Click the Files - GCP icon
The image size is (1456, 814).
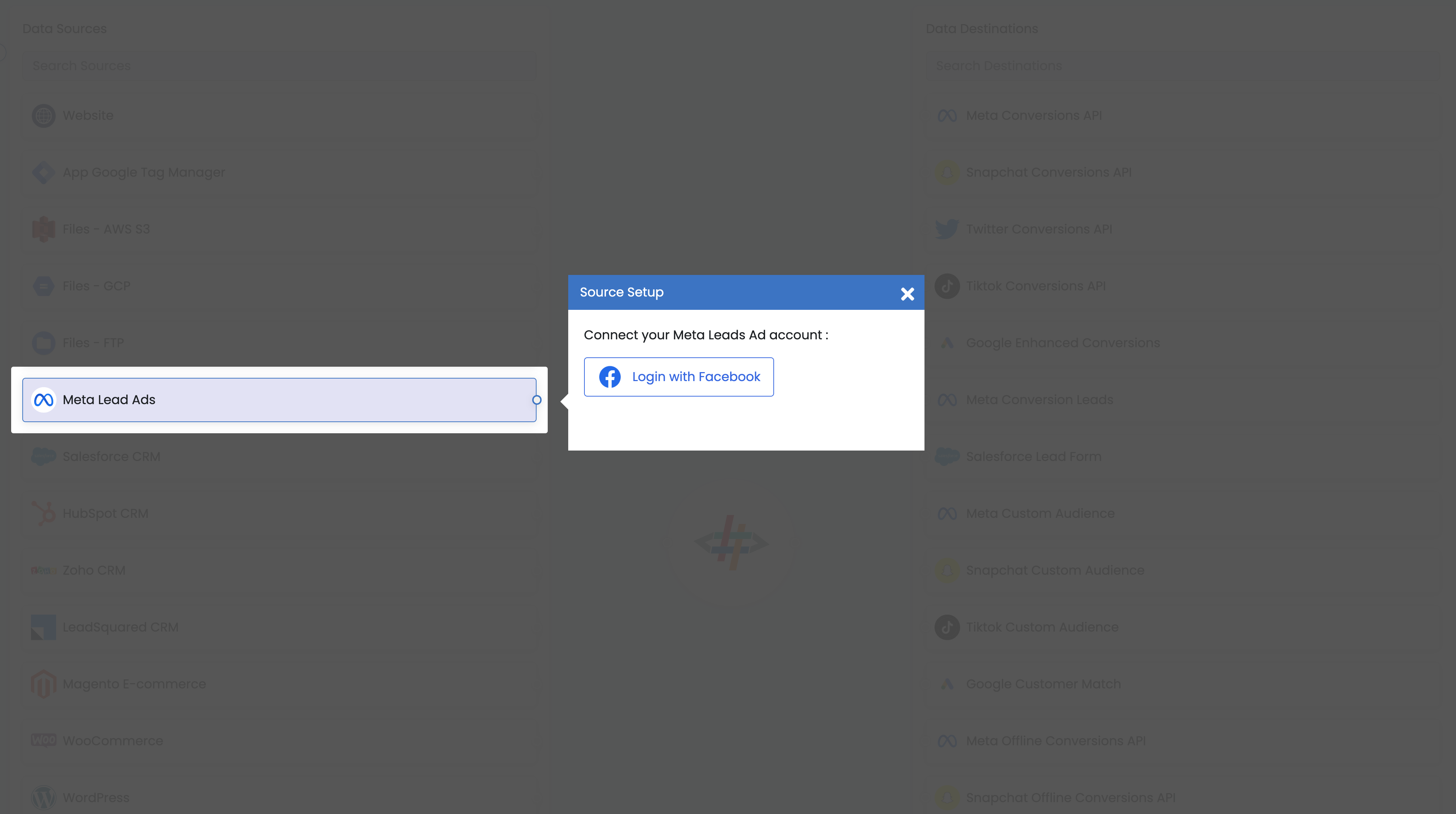44,286
